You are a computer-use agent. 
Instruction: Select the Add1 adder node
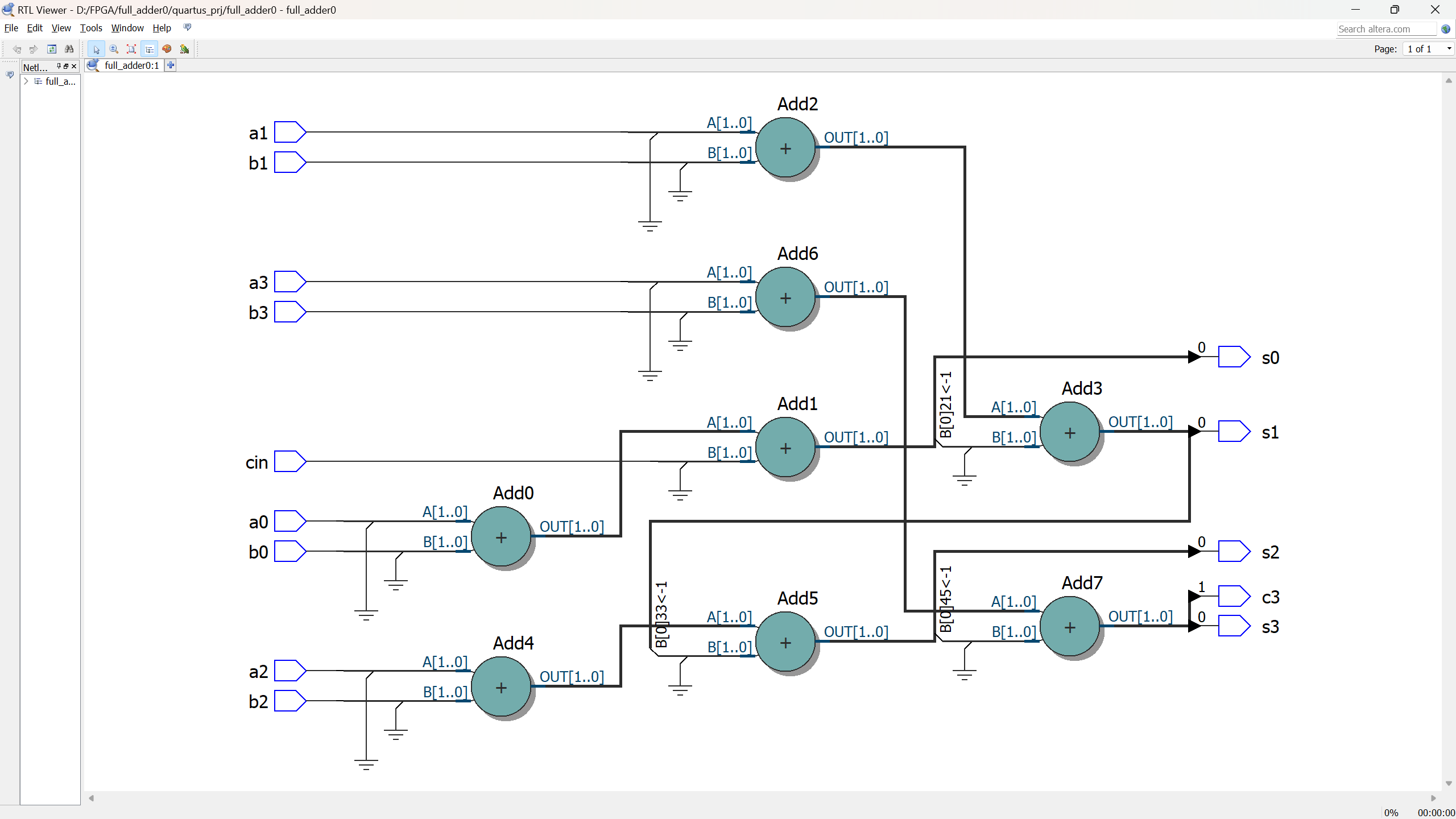(x=785, y=448)
